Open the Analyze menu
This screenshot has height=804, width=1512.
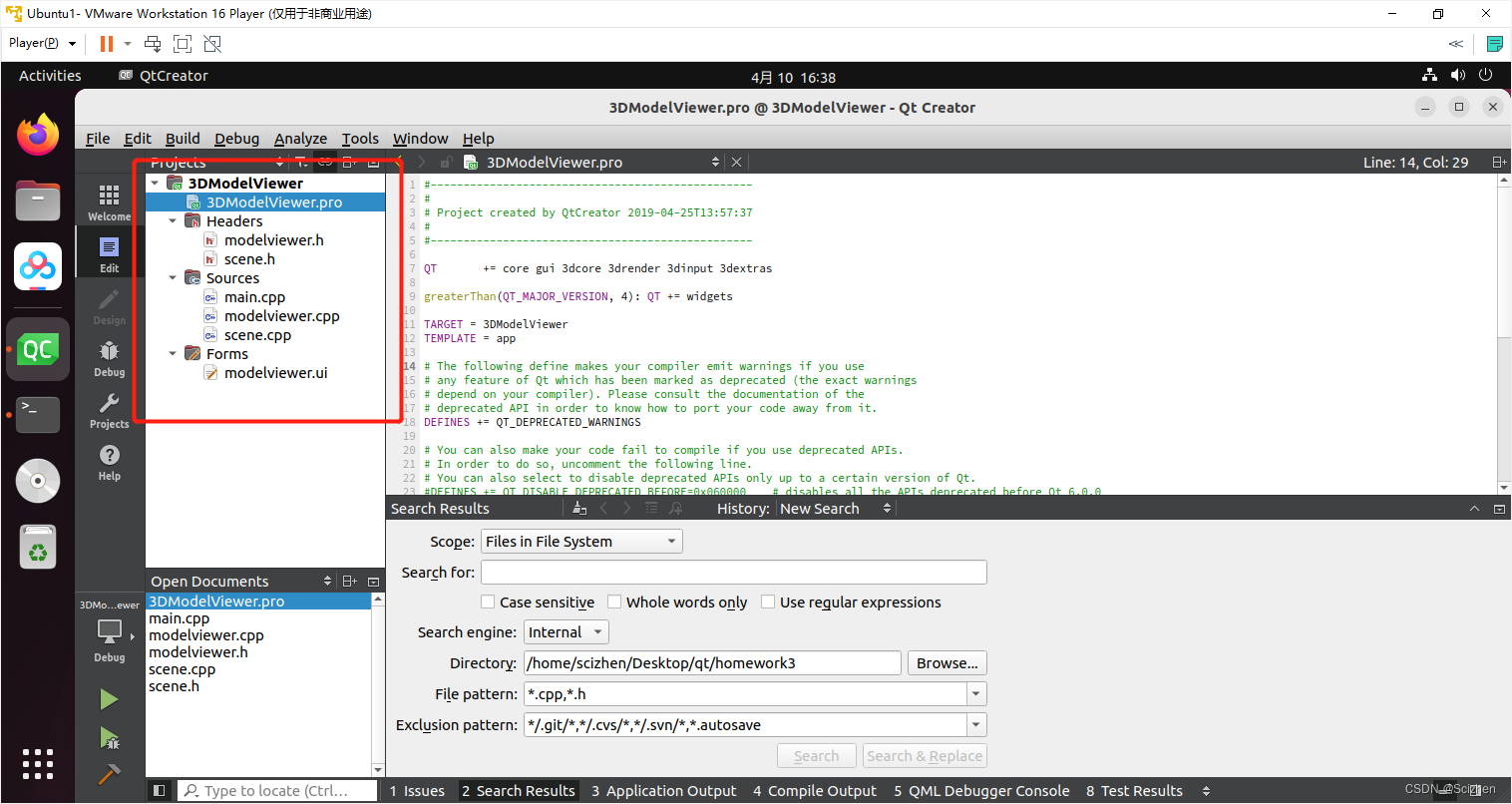pos(300,139)
